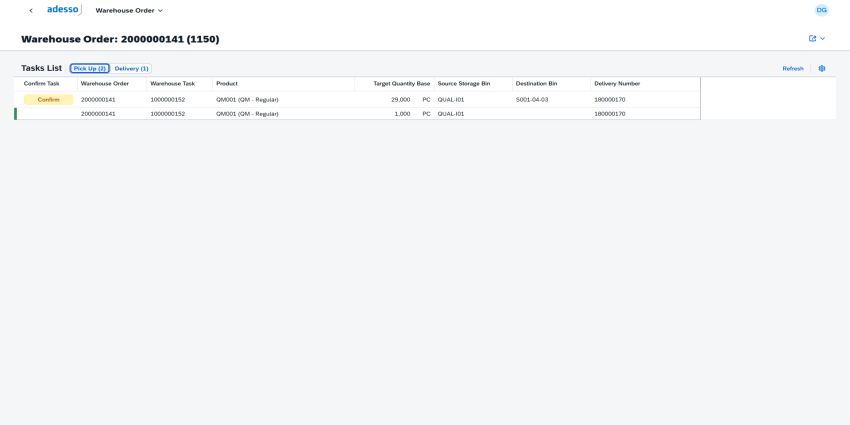The height and width of the screenshot is (425, 850).
Task: Click the Warehouse Task column header
Action: pos(173,84)
